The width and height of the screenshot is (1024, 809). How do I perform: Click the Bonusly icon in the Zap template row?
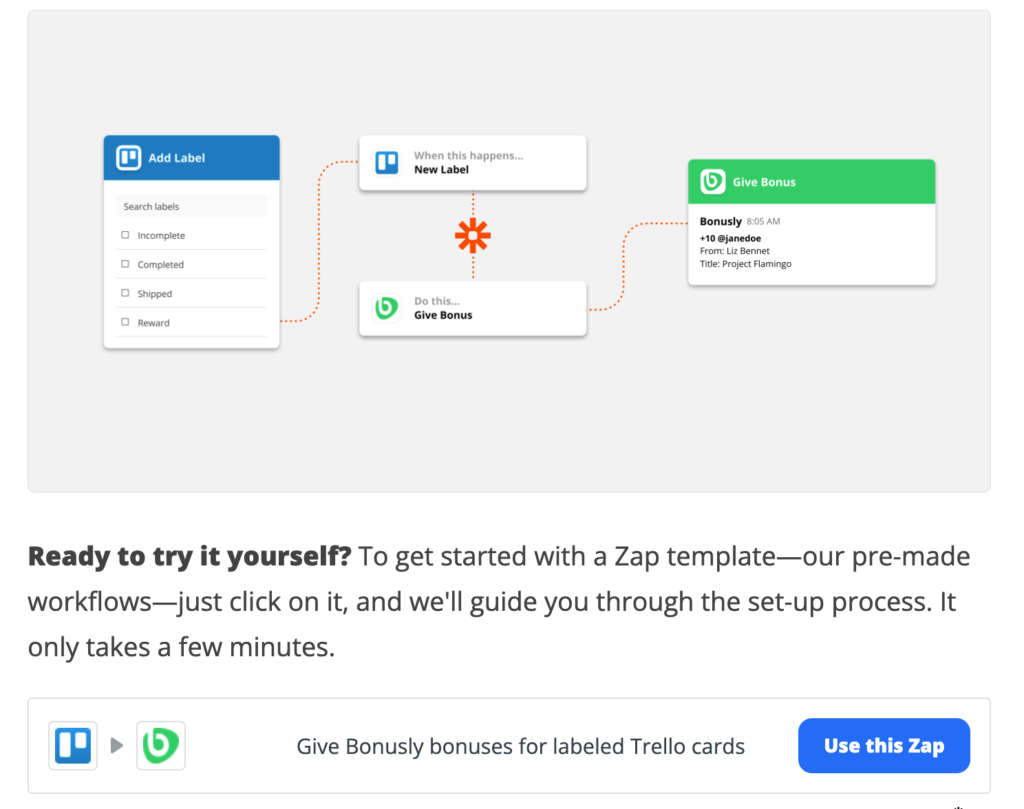[161, 745]
